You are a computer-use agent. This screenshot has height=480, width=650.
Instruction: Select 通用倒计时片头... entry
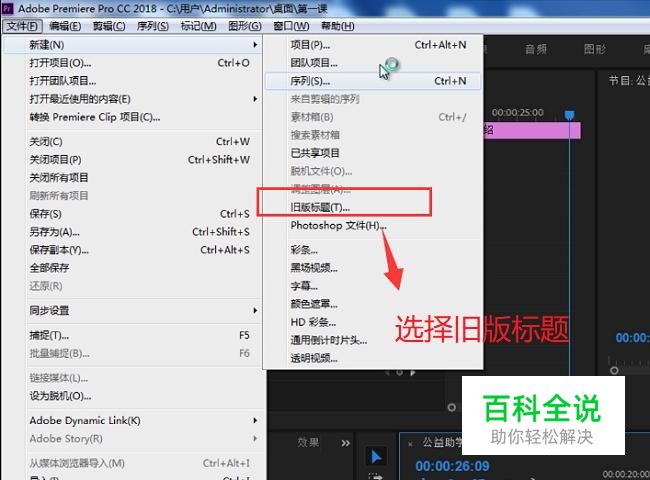click(x=373, y=340)
